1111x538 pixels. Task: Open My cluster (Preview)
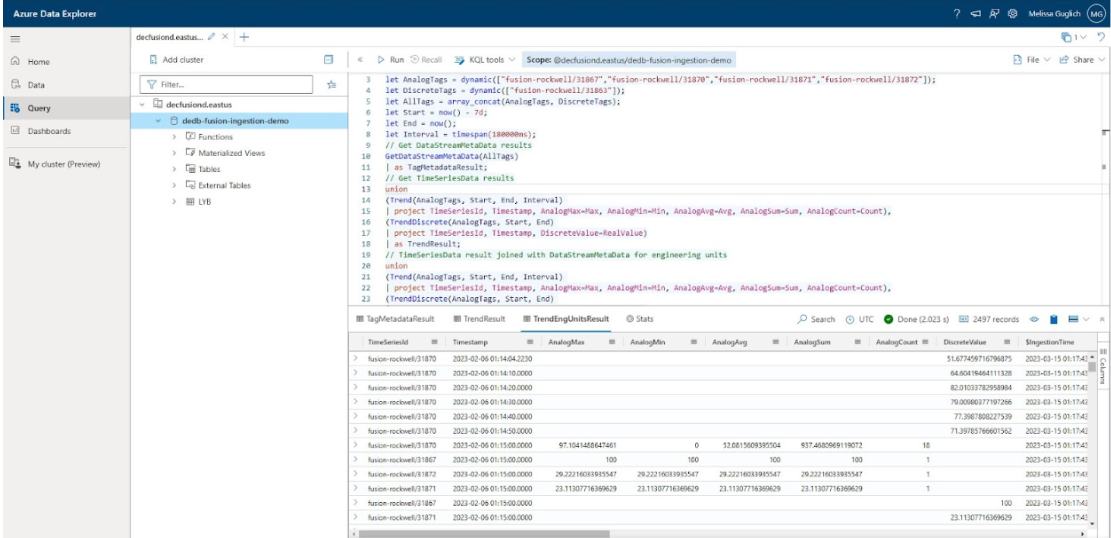coord(64,164)
